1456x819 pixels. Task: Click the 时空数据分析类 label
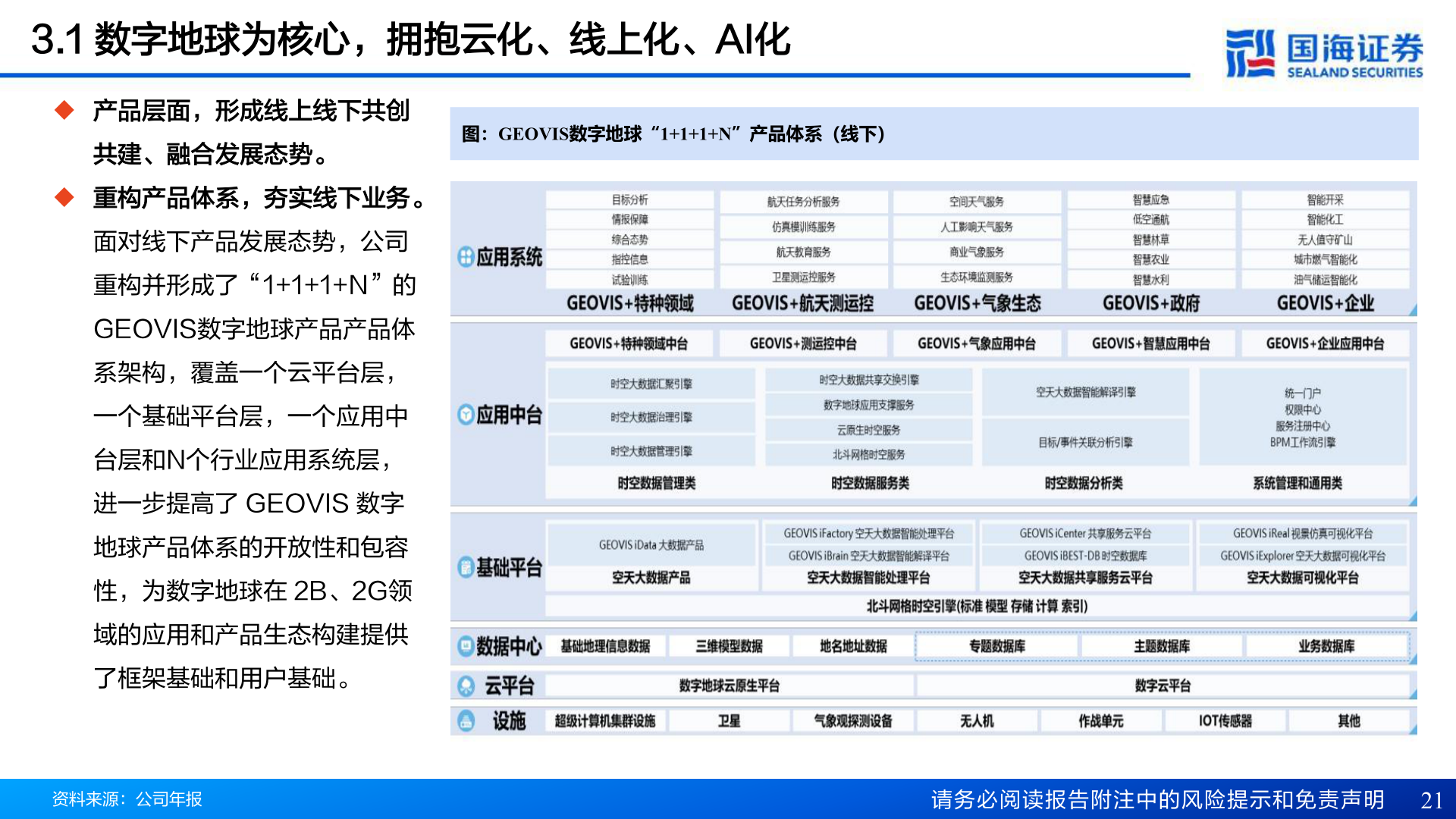(x=1084, y=483)
